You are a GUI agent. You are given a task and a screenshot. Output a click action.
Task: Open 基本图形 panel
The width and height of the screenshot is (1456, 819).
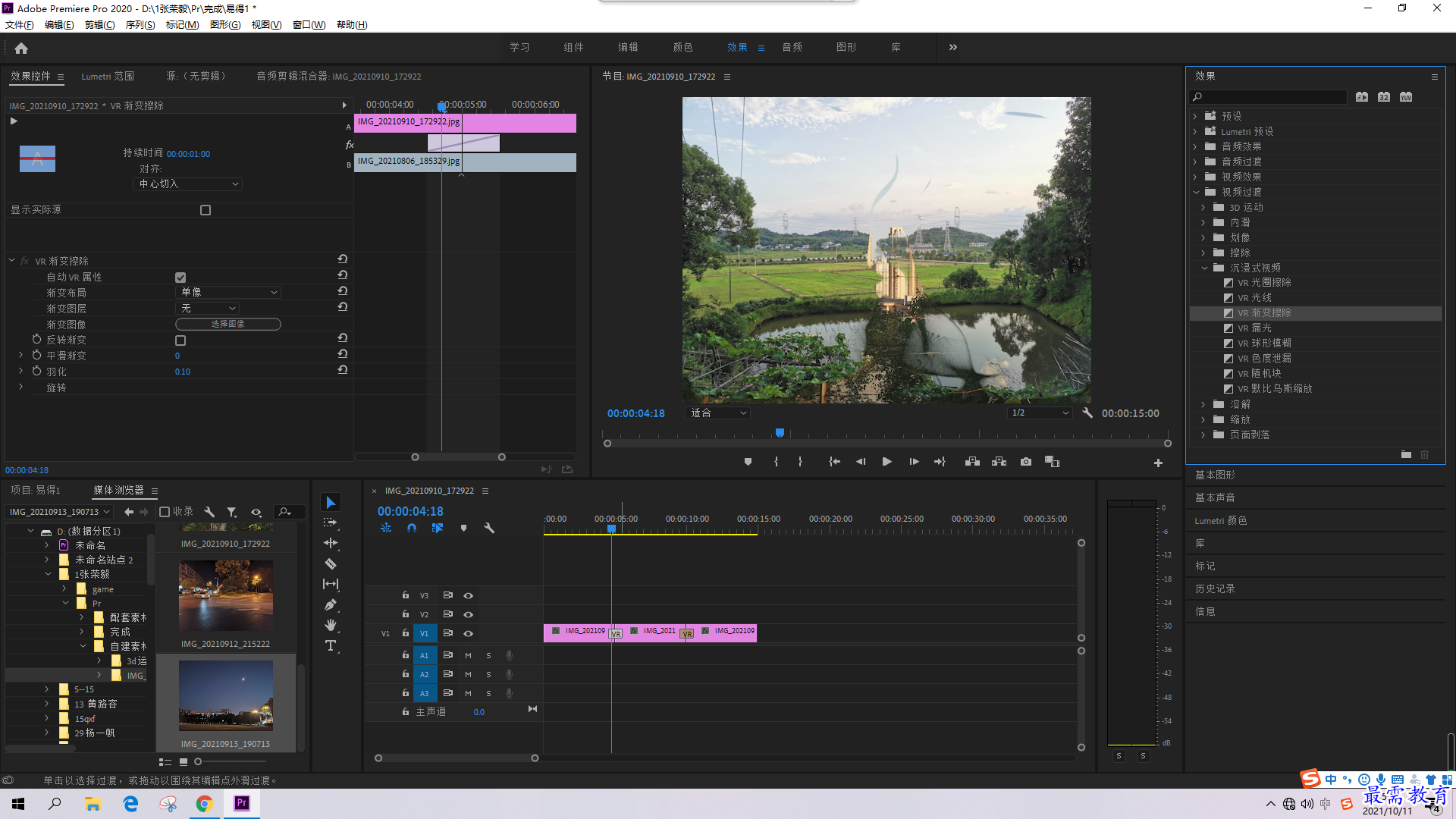coord(1215,475)
